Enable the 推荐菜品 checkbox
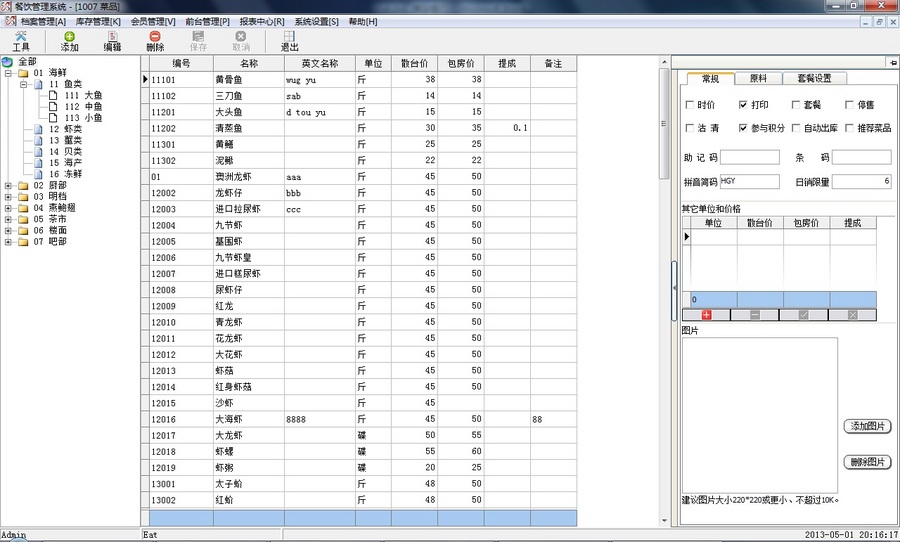The width and height of the screenshot is (900, 542). 849,127
